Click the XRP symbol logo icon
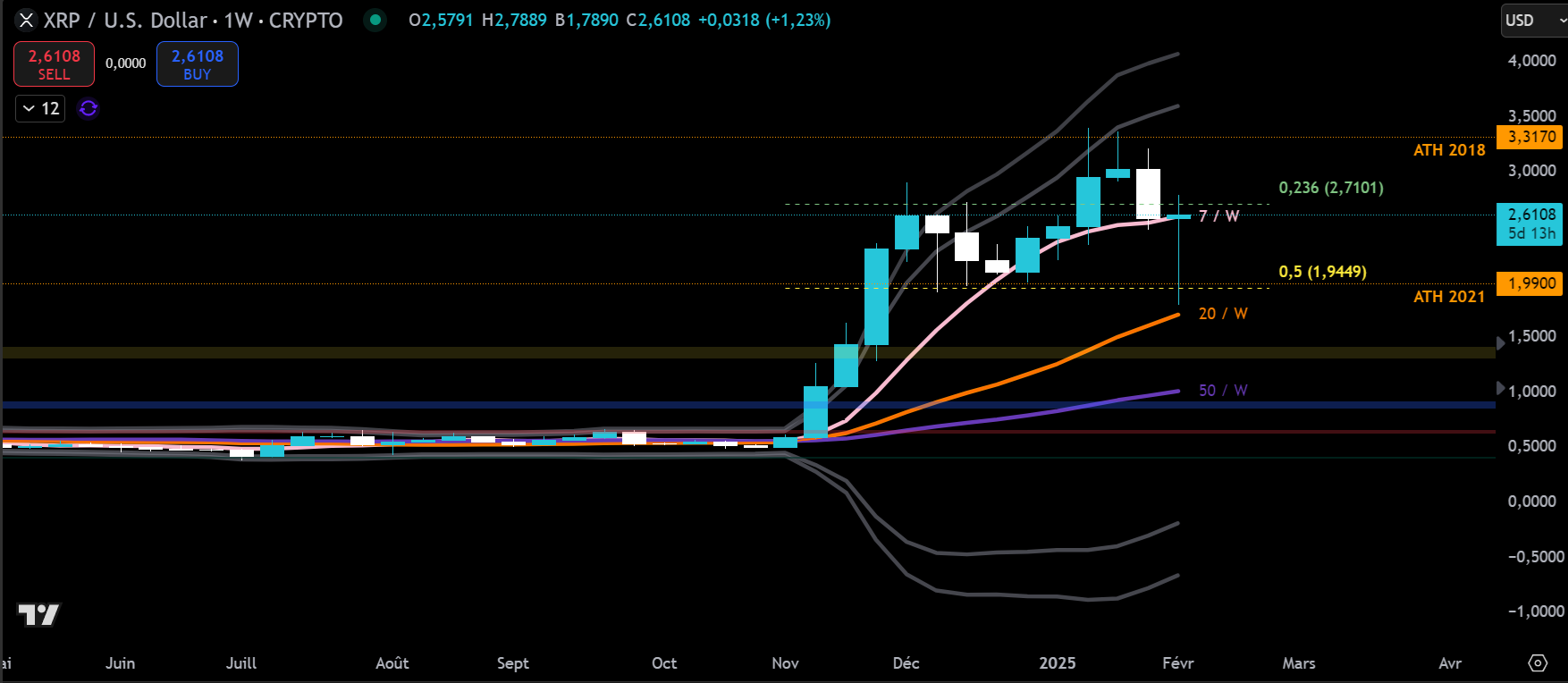 (x=26, y=20)
